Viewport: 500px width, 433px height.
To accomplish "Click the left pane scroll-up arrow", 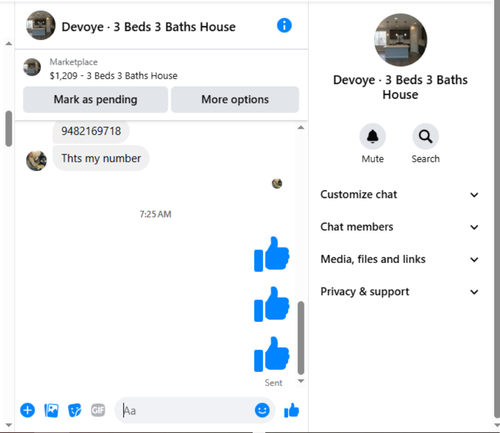I will click(x=9, y=44).
